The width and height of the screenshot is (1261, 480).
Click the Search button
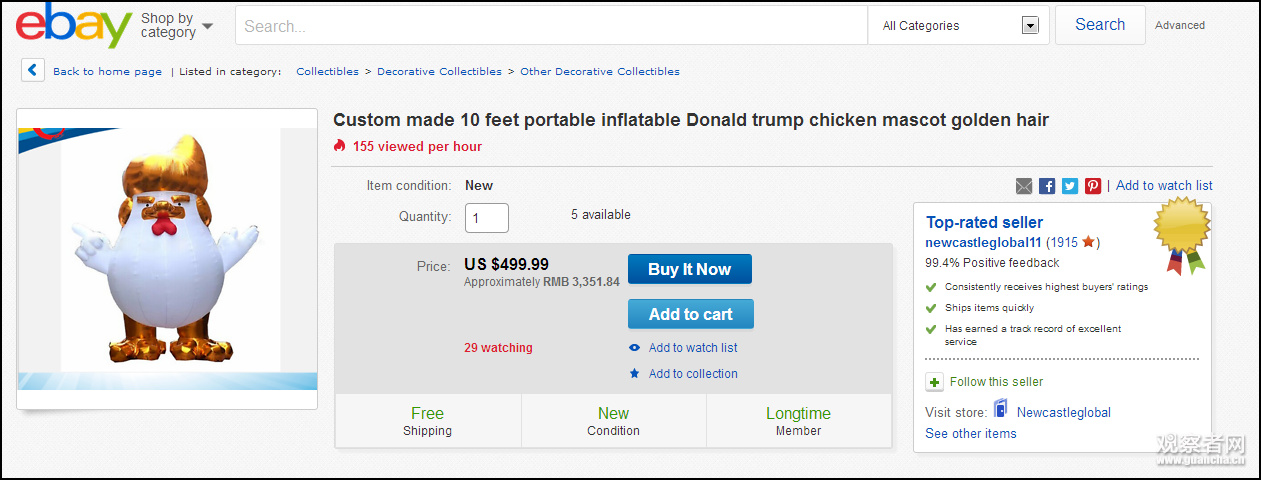coord(1099,25)
